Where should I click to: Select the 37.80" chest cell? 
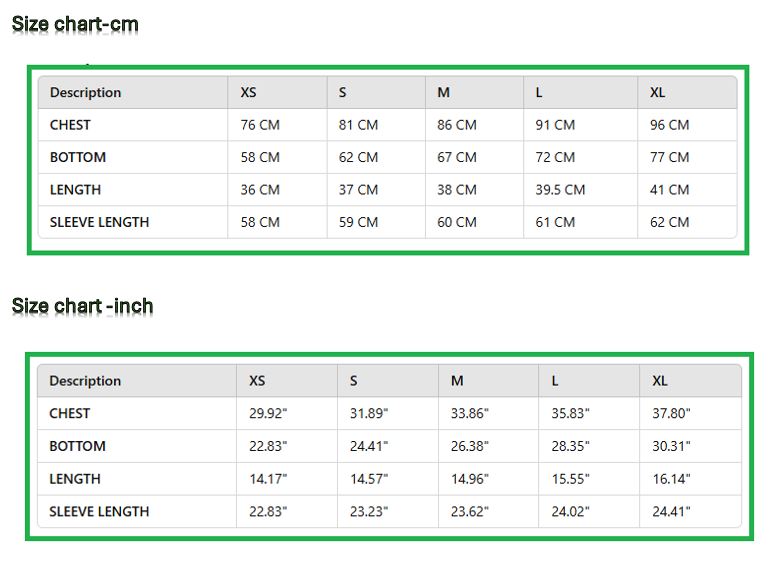coord(671,413)
